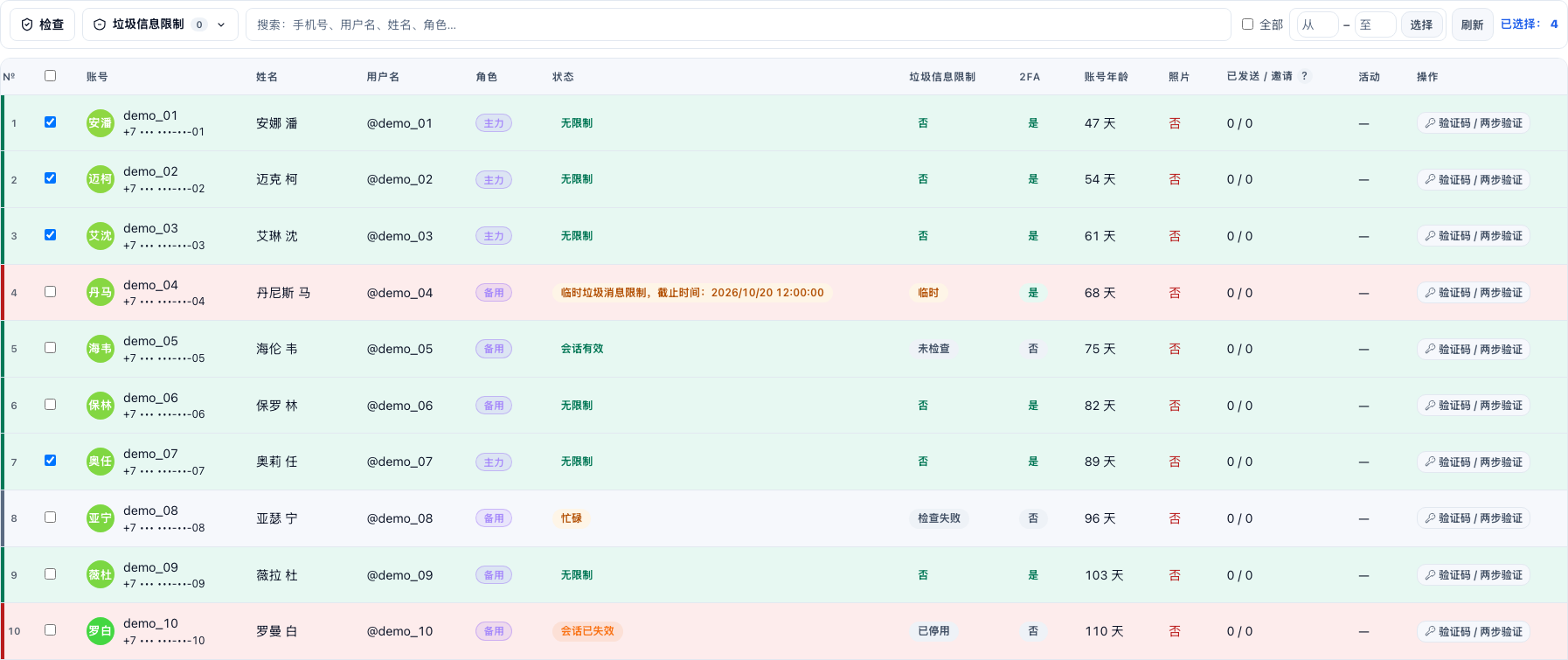Check the checkbox for demo_05 row
The width and height of the screenshot is (1568, 660).
coord(50,348)
